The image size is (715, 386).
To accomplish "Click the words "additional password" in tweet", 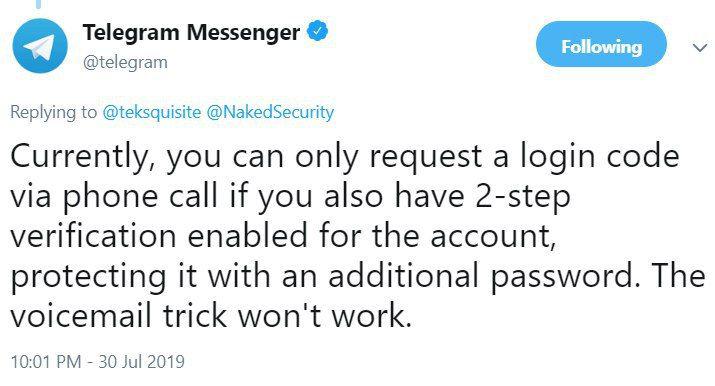I will tap(481, 277).
